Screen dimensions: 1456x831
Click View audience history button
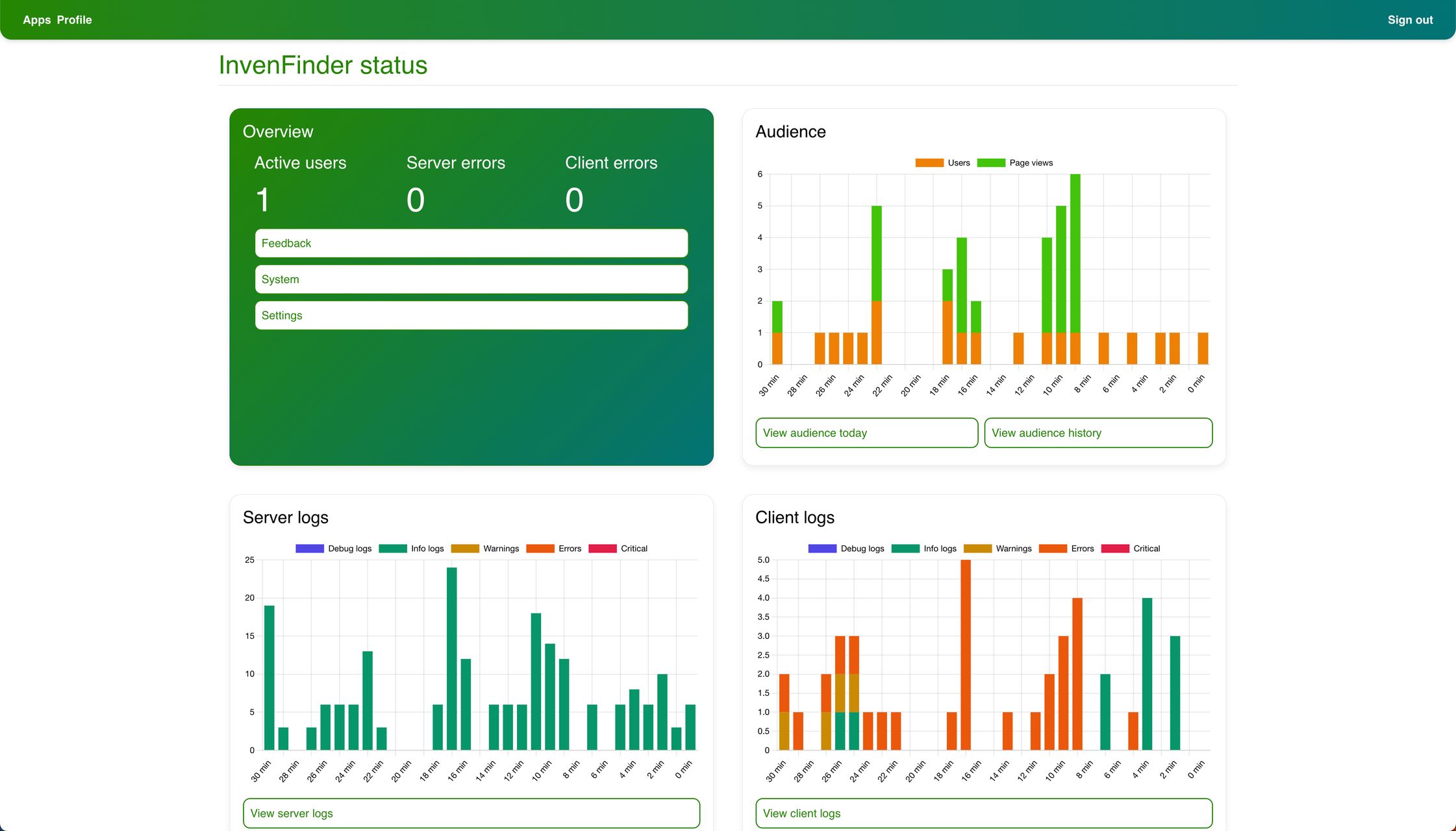1098,433
